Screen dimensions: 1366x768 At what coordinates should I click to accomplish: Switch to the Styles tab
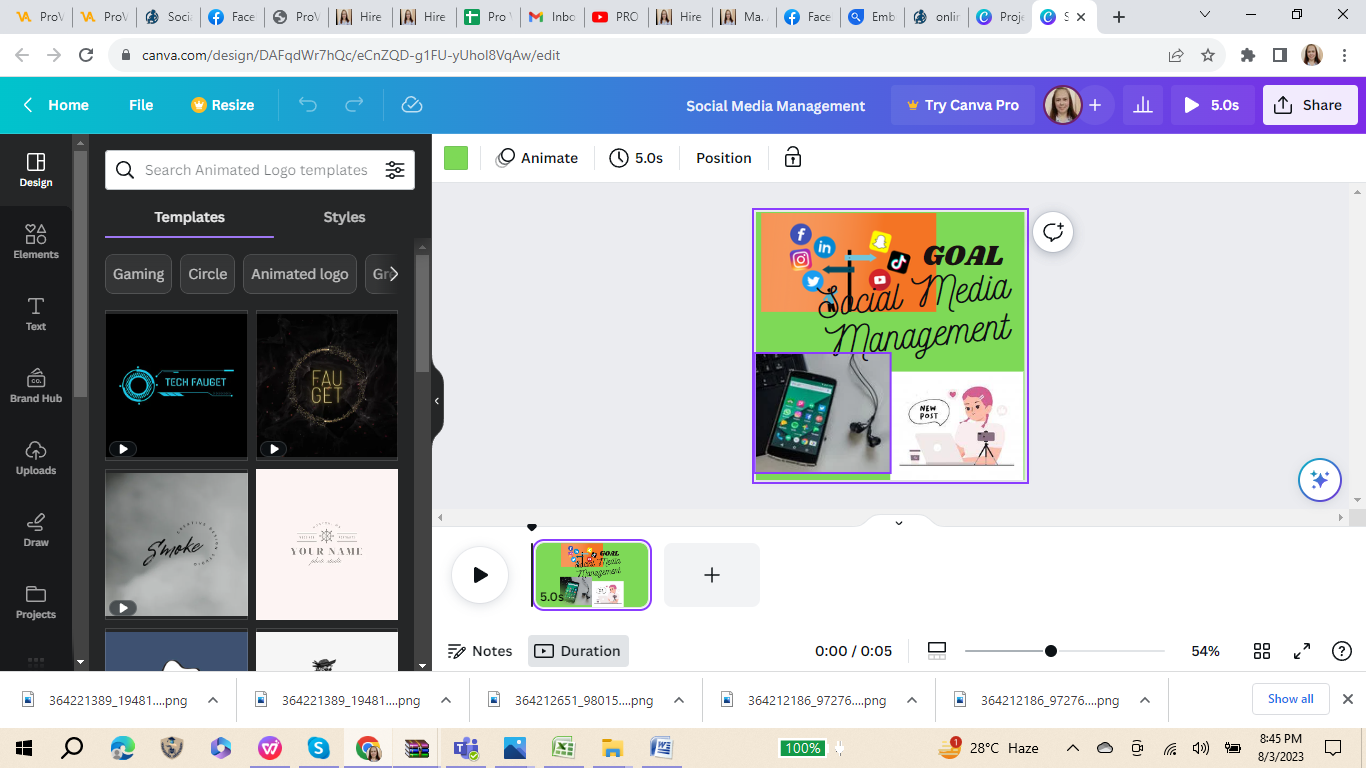(x=344, y=217)
